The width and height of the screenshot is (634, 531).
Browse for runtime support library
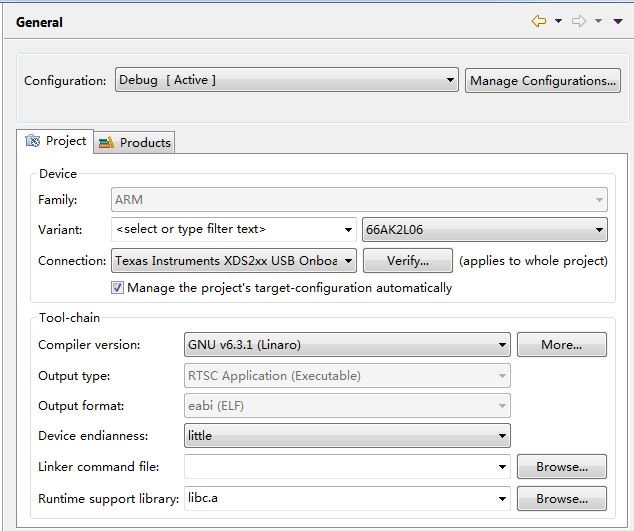[x=561, y=498]
